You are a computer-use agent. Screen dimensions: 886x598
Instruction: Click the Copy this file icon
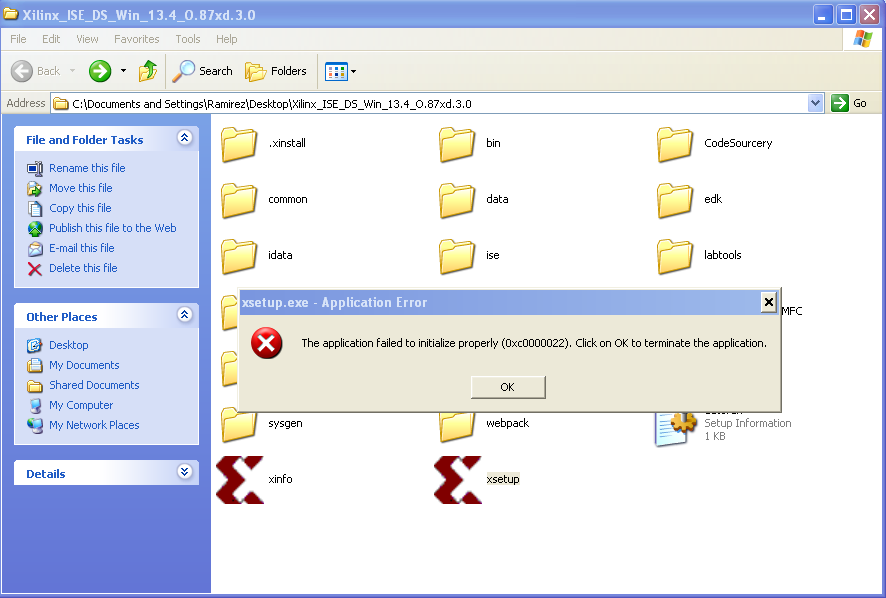point(35,209)
